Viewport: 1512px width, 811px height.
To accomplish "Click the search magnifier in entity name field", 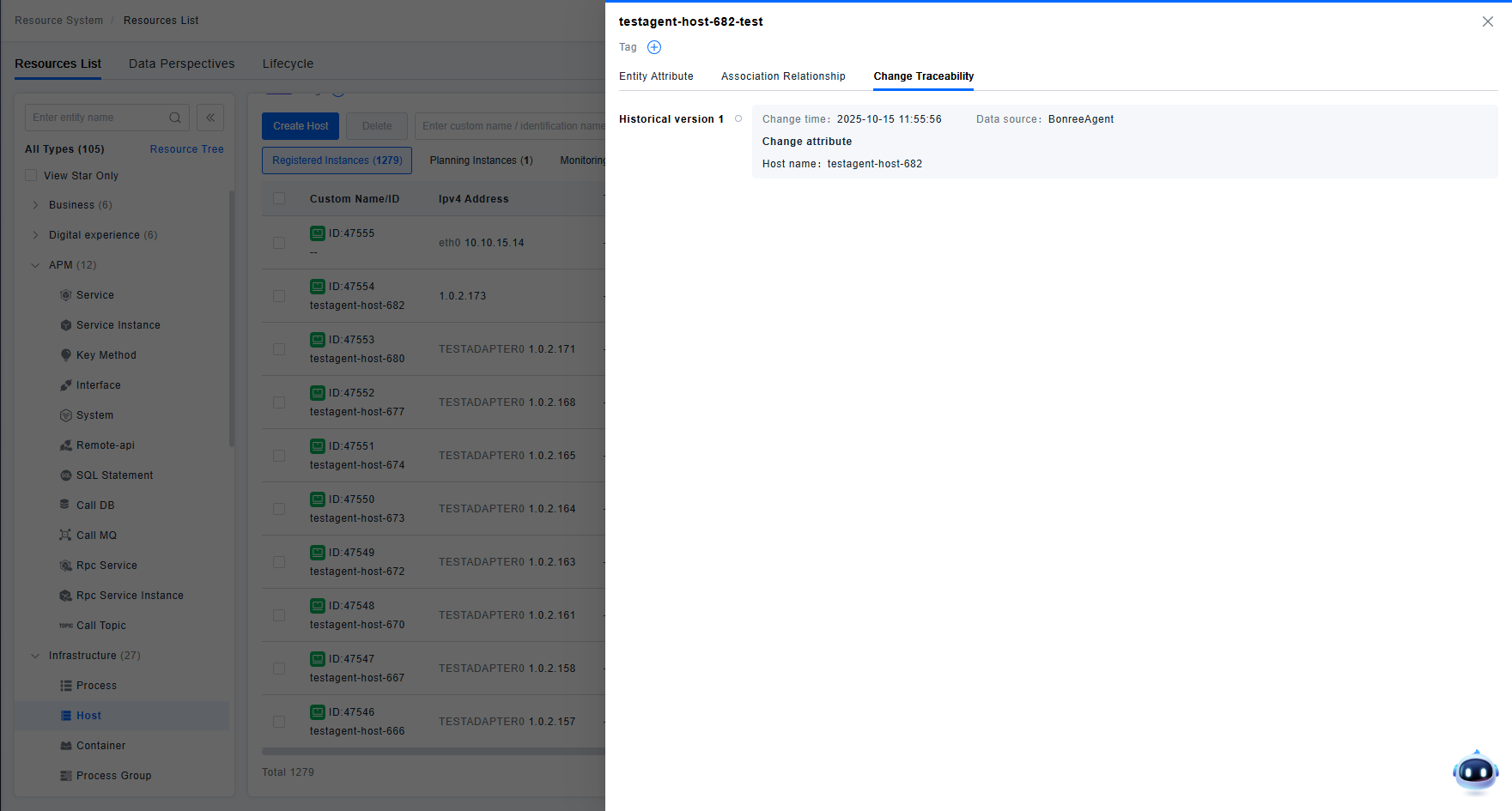I will (175, 118).
